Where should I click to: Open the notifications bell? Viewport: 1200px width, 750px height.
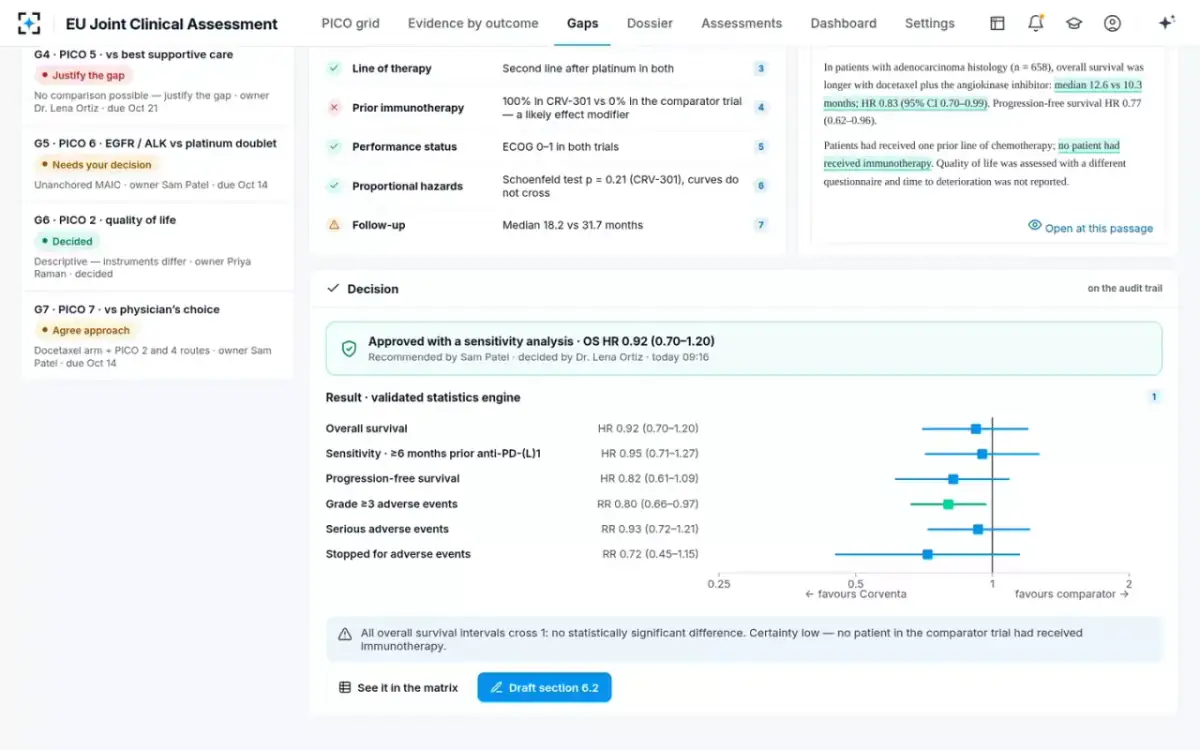pos(1036,23)
